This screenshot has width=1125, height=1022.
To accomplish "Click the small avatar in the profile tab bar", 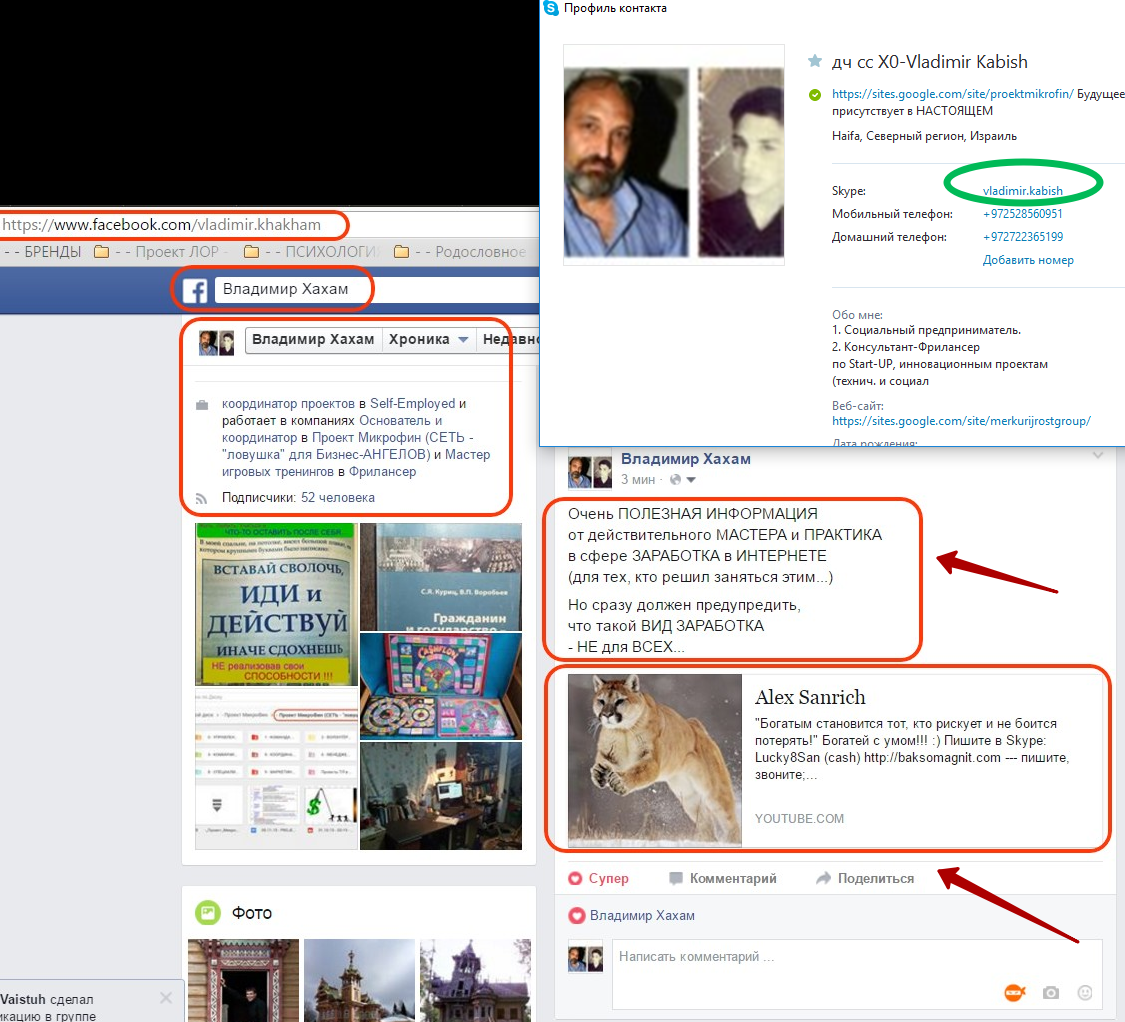I will [217, 343].
